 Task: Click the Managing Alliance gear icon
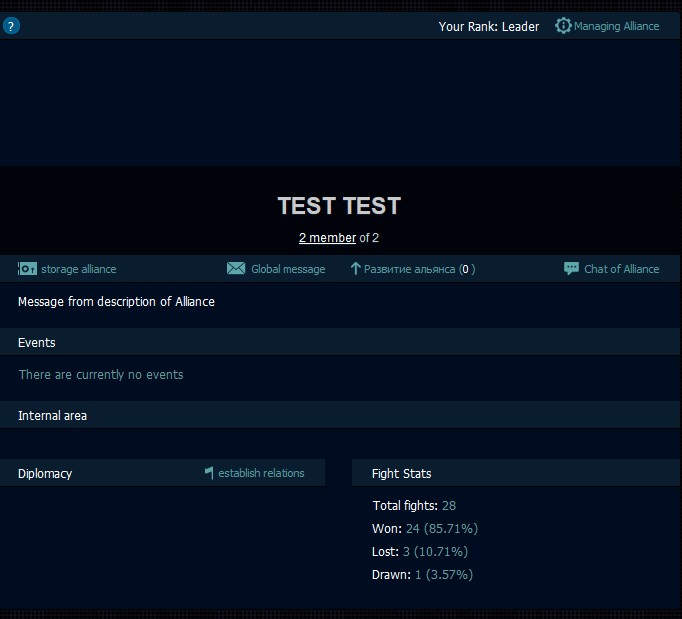(563, 26)
